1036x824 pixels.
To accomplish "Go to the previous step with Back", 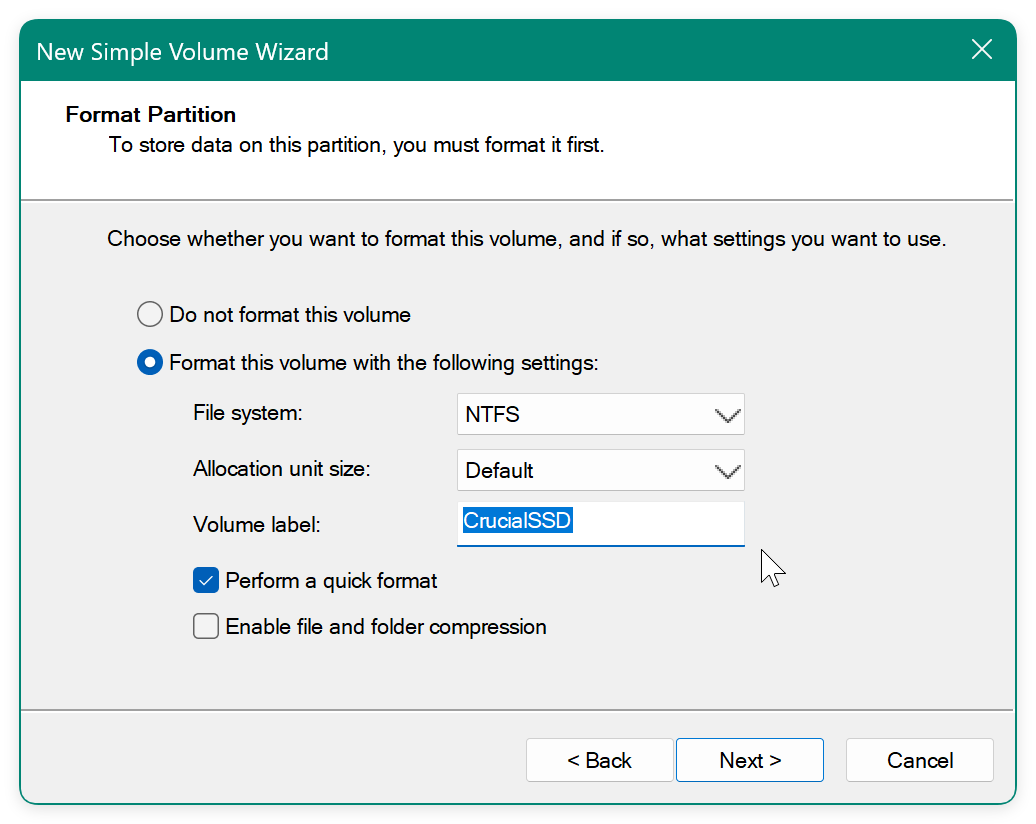I will [599, 760].
